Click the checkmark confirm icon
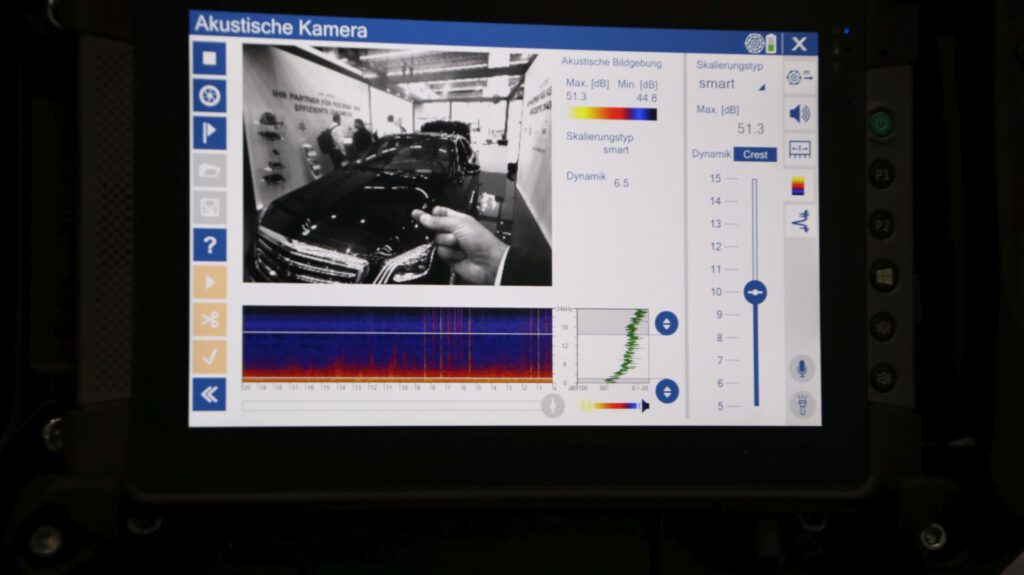Image resolution: width=1024 pixels, height=575 pixels. pyautogui.click(x=209, y=357)
